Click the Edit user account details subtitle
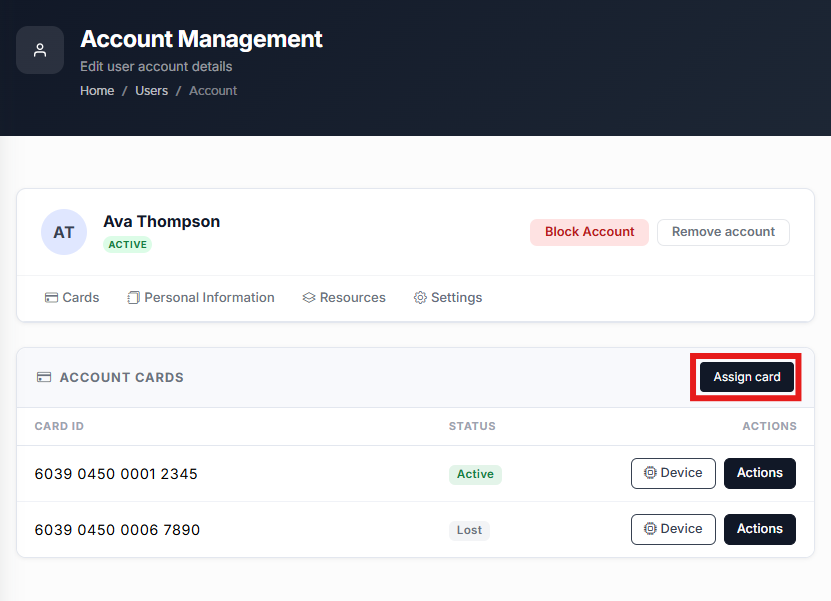The height and width of the screenshot is (601, 831). click(x=156, y=66)
